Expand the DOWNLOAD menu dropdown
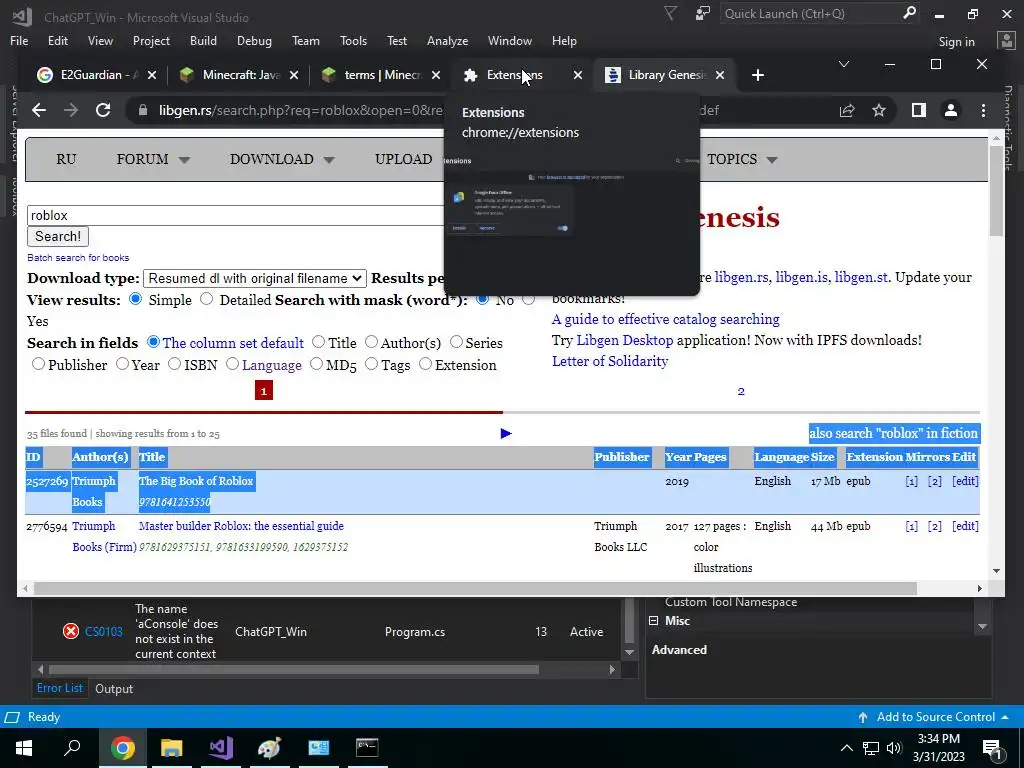The image size is (1024, 768). [328, 160]
